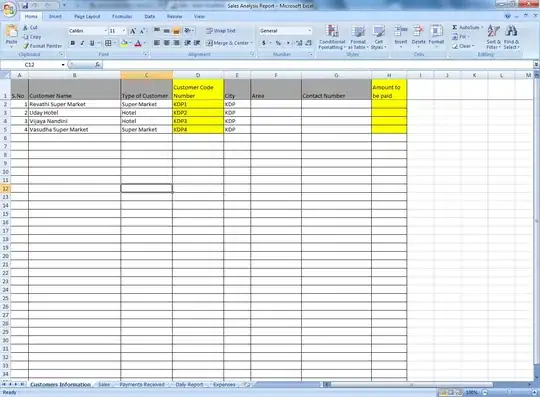The image size is (540, 397).
Task: Adjust the zoom slider in status bar
Action: (x=509, y=392)
